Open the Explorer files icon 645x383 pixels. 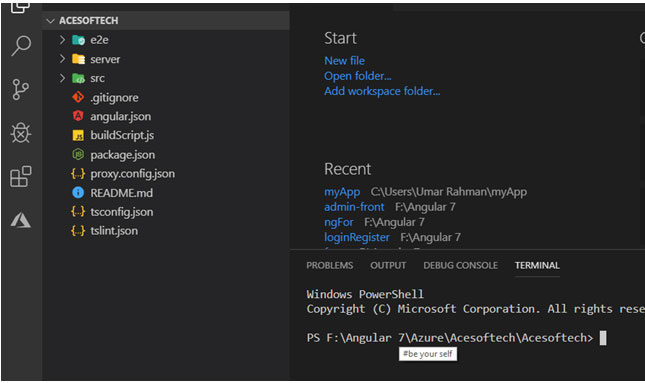(21, 7)
